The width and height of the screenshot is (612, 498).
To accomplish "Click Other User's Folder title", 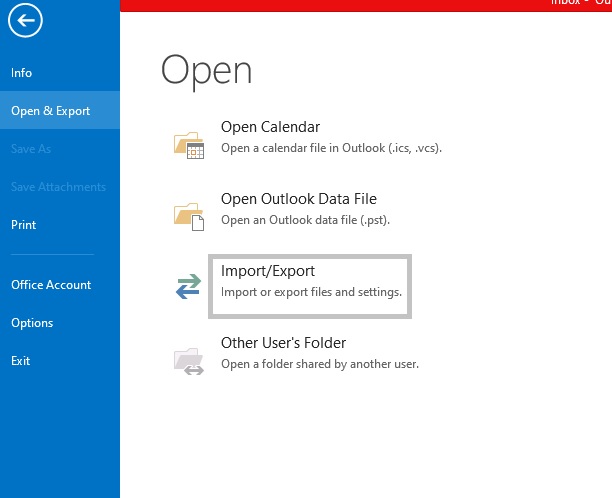I will point(283,343).
